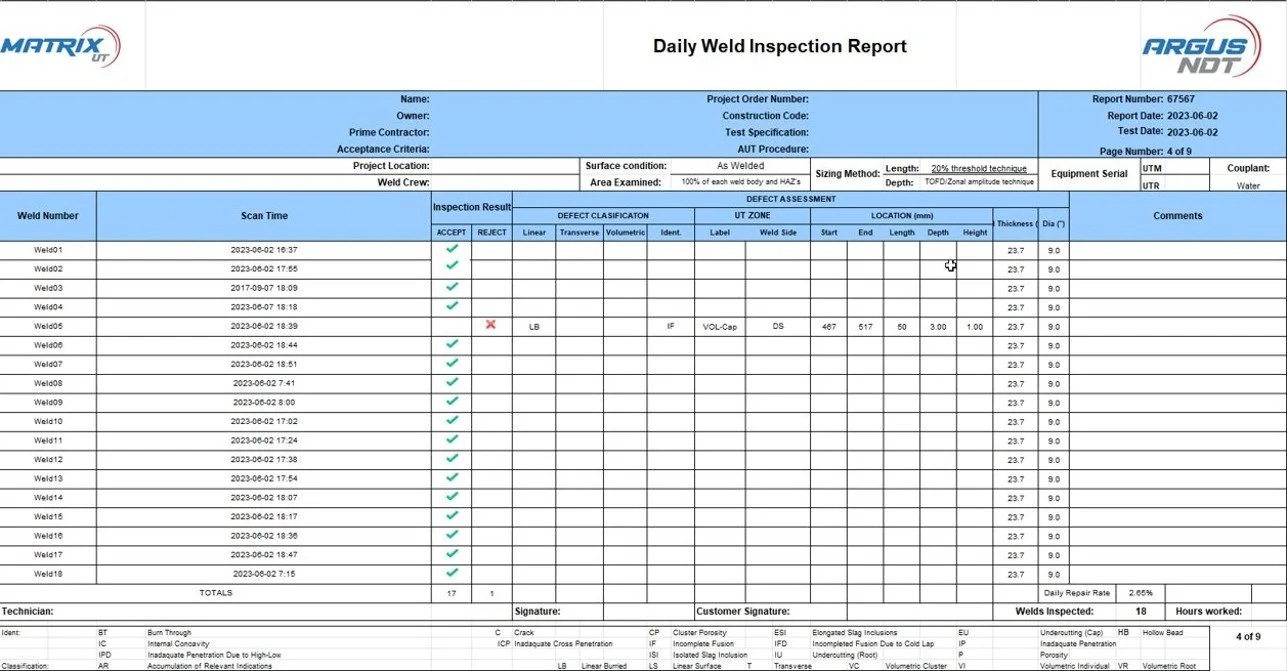Select the green accept checkmark for Weld02
This screenshot has height=671, width=1287.
click(x=451, y=266)
